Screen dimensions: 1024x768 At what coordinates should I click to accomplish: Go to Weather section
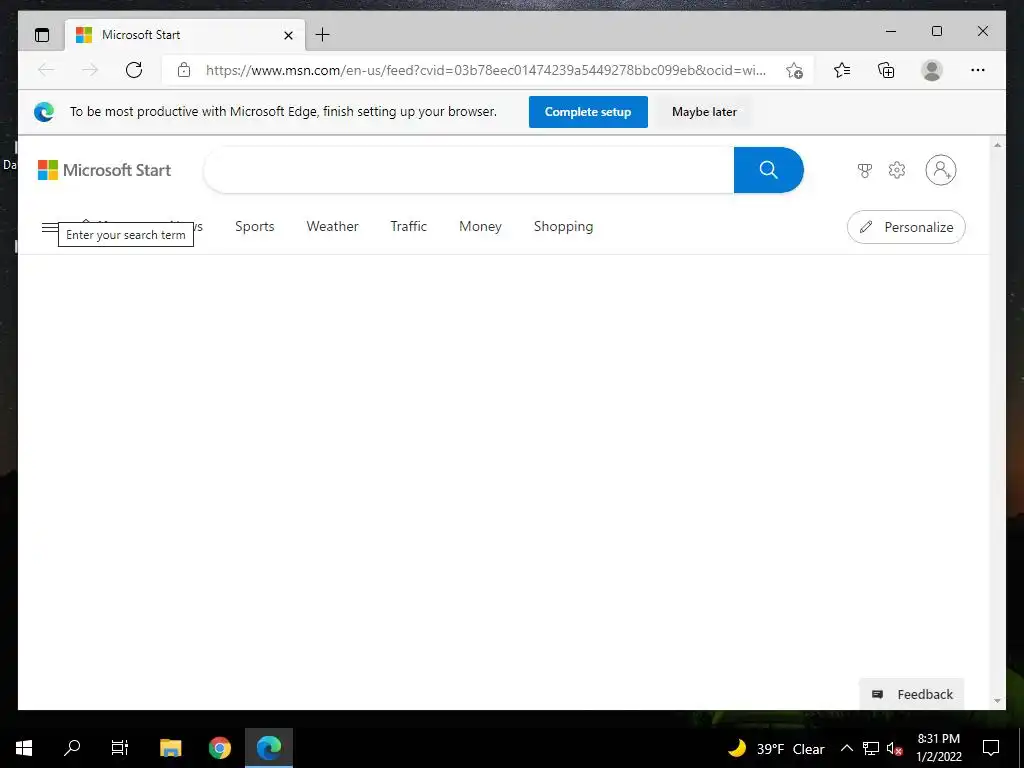(x=332, y=227)
